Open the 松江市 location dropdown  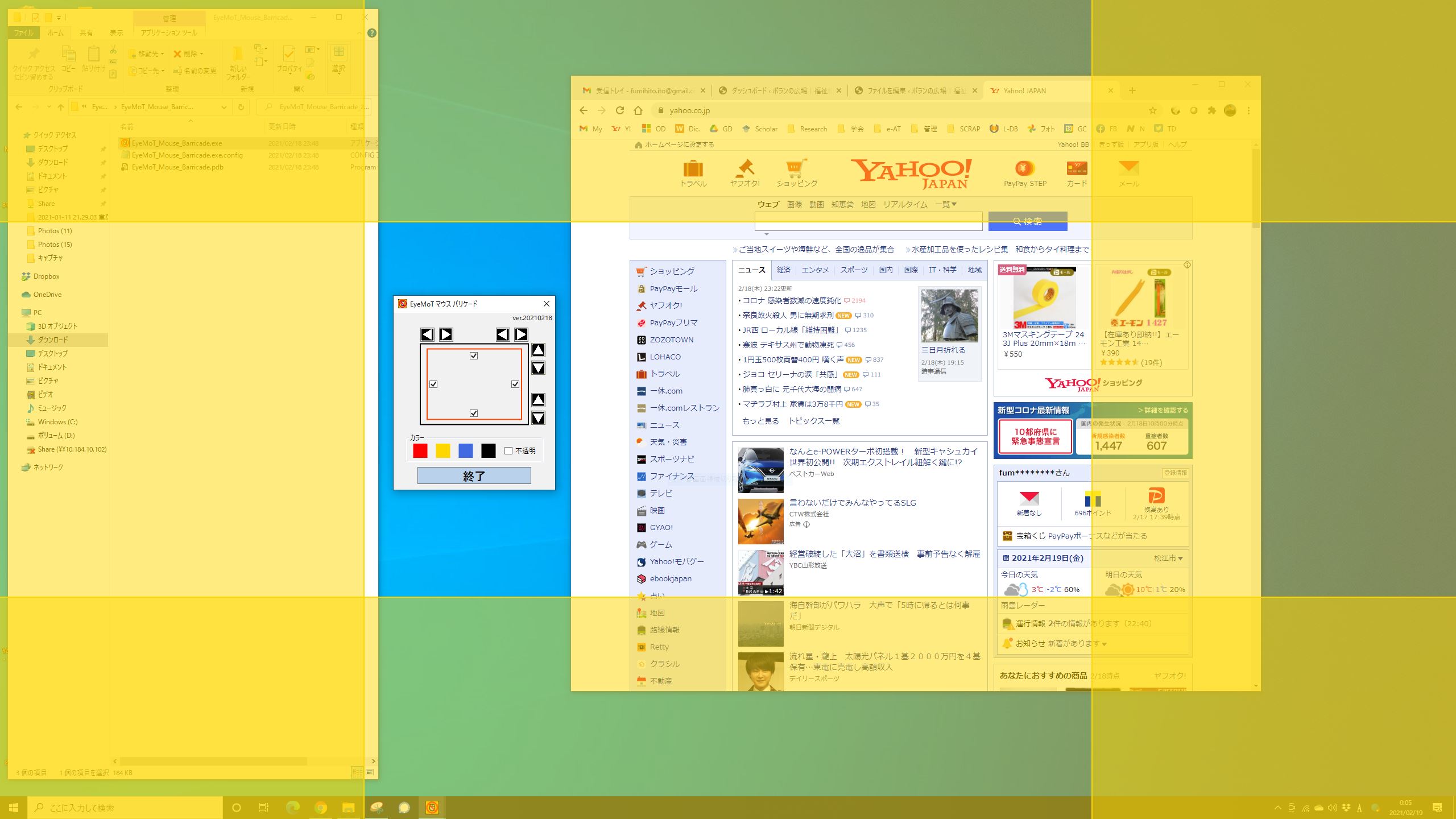1168,558
